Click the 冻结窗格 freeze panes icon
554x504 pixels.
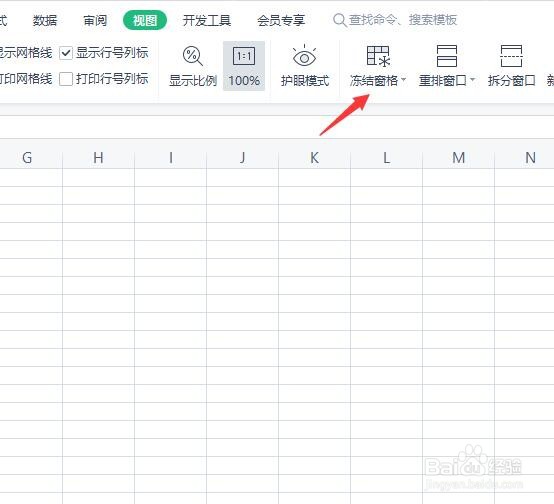[x=378, y=56]
